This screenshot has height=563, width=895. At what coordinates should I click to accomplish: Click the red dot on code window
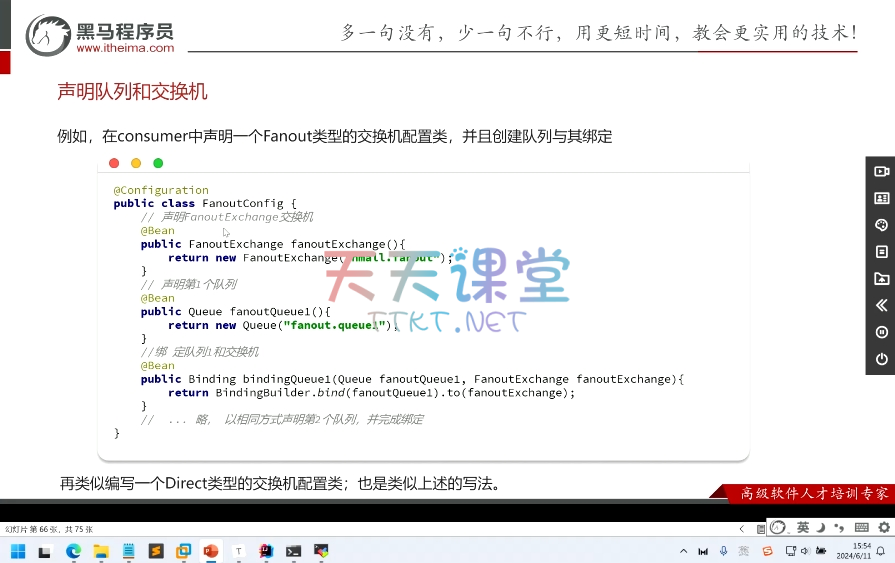(x=114, y=163)
